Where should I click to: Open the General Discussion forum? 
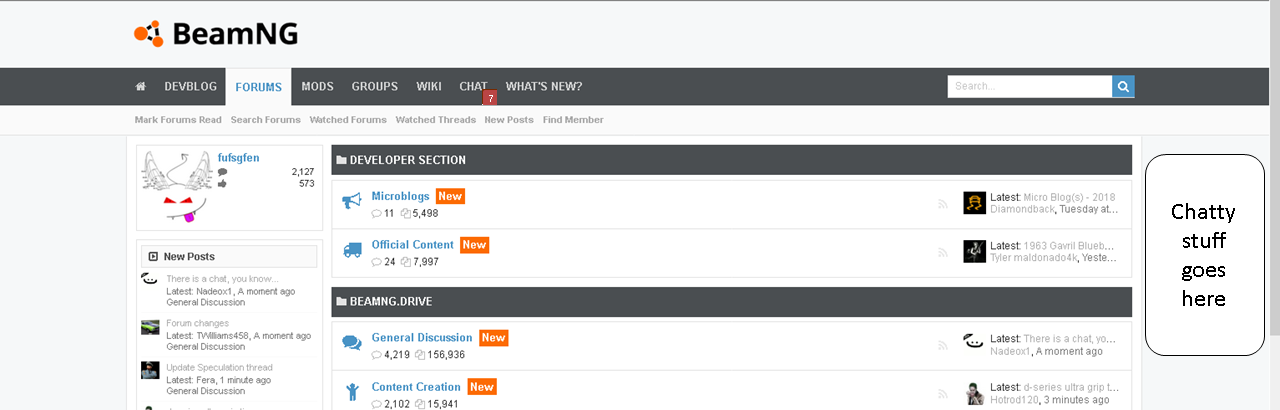(422, 338)
